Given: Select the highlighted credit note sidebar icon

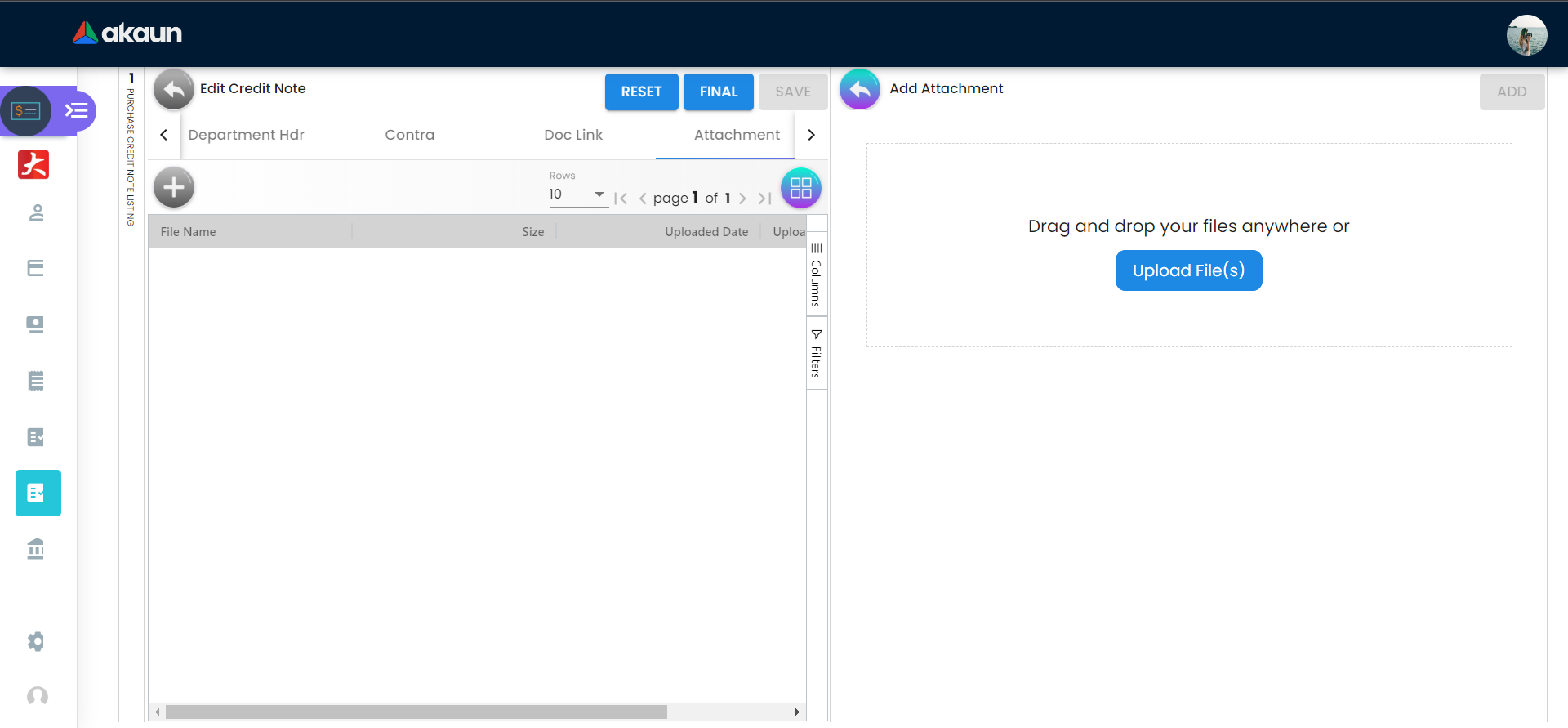Looking at the screenshot, I should click(38, 493).
